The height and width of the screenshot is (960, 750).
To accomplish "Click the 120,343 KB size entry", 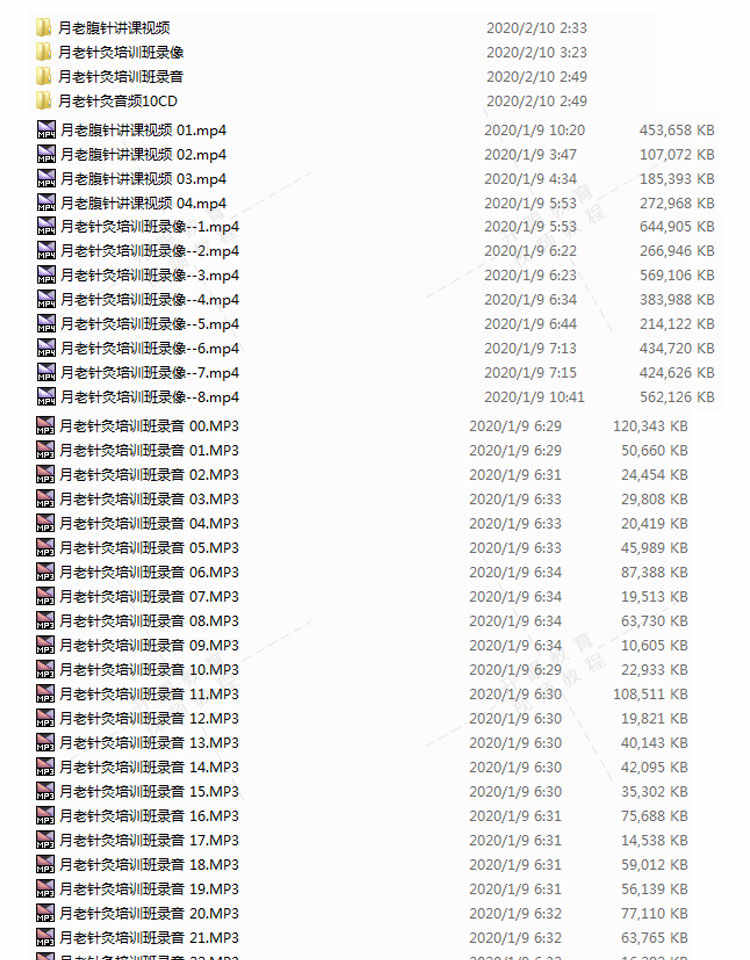I will [650, 426].
